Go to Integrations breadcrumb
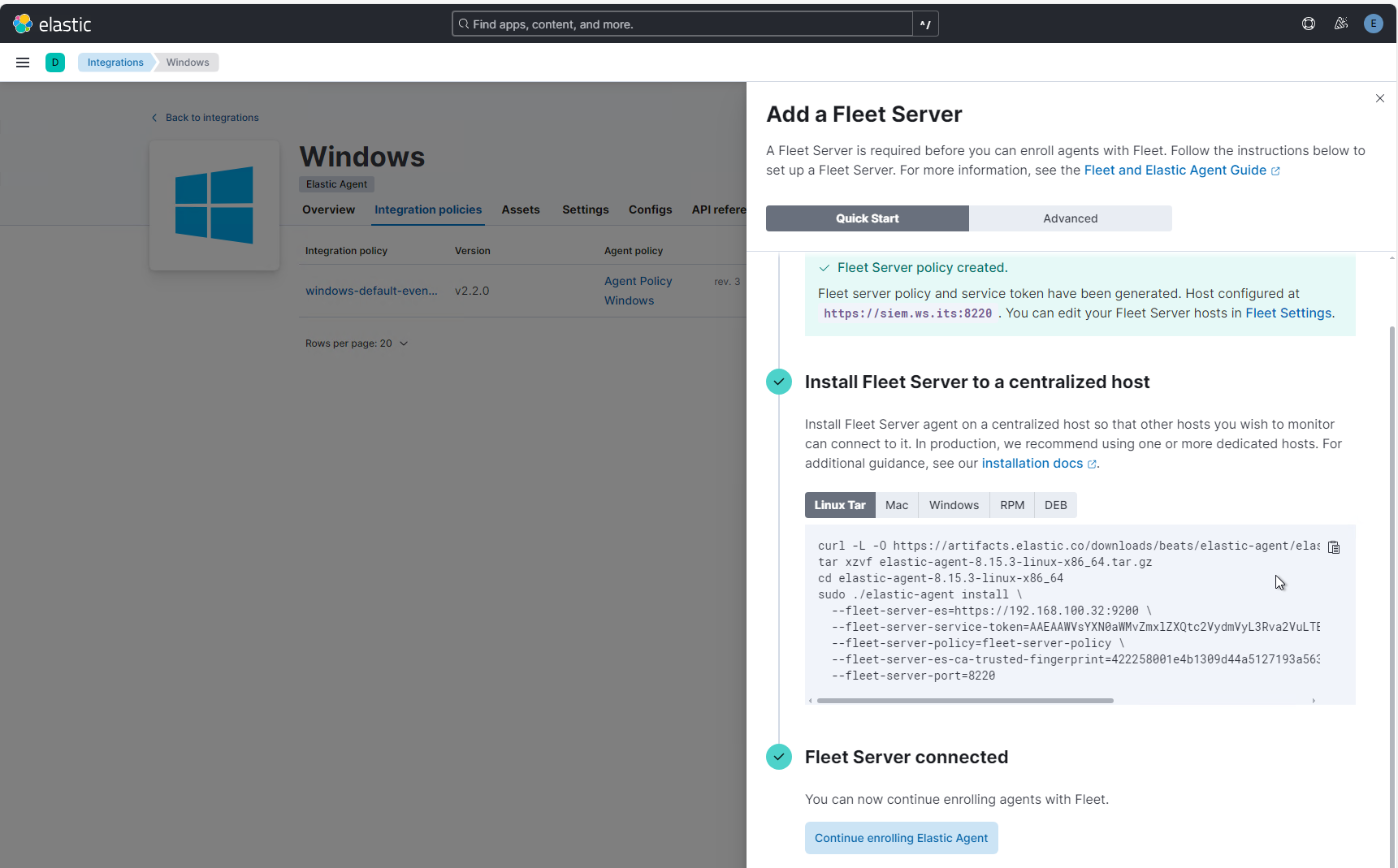Image resolution: width=1398 pixels, height=868 pixels. 115,63
